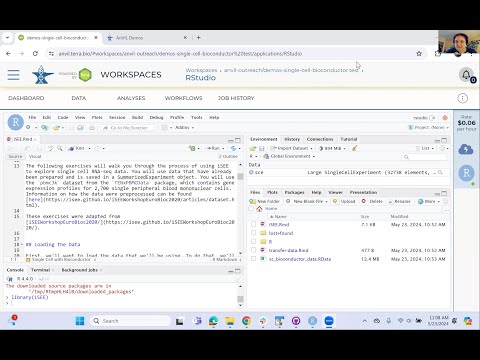Click the notifications bell icon
Screen dimensions: 480x360
pos(466,75)
